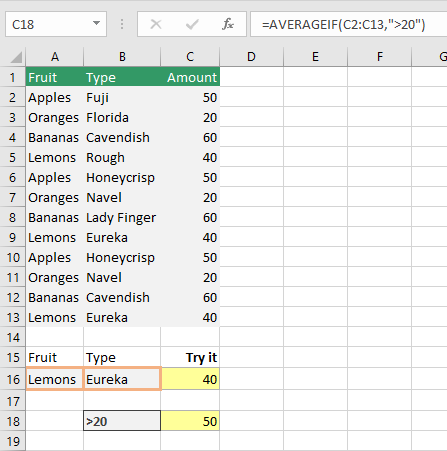Select the Fuji cell in column B
This screenshot has width=447, height=451.
click(x=122, y=97)
